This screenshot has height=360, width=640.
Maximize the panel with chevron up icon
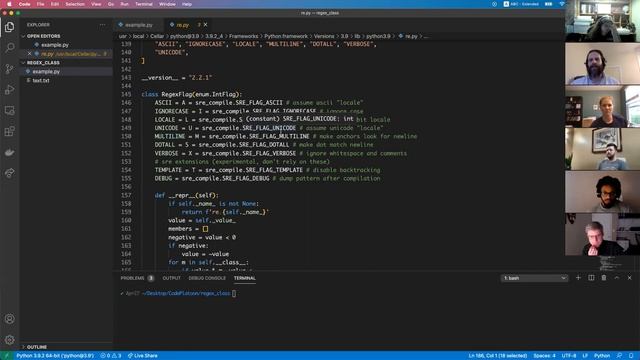tap(617, 278)
